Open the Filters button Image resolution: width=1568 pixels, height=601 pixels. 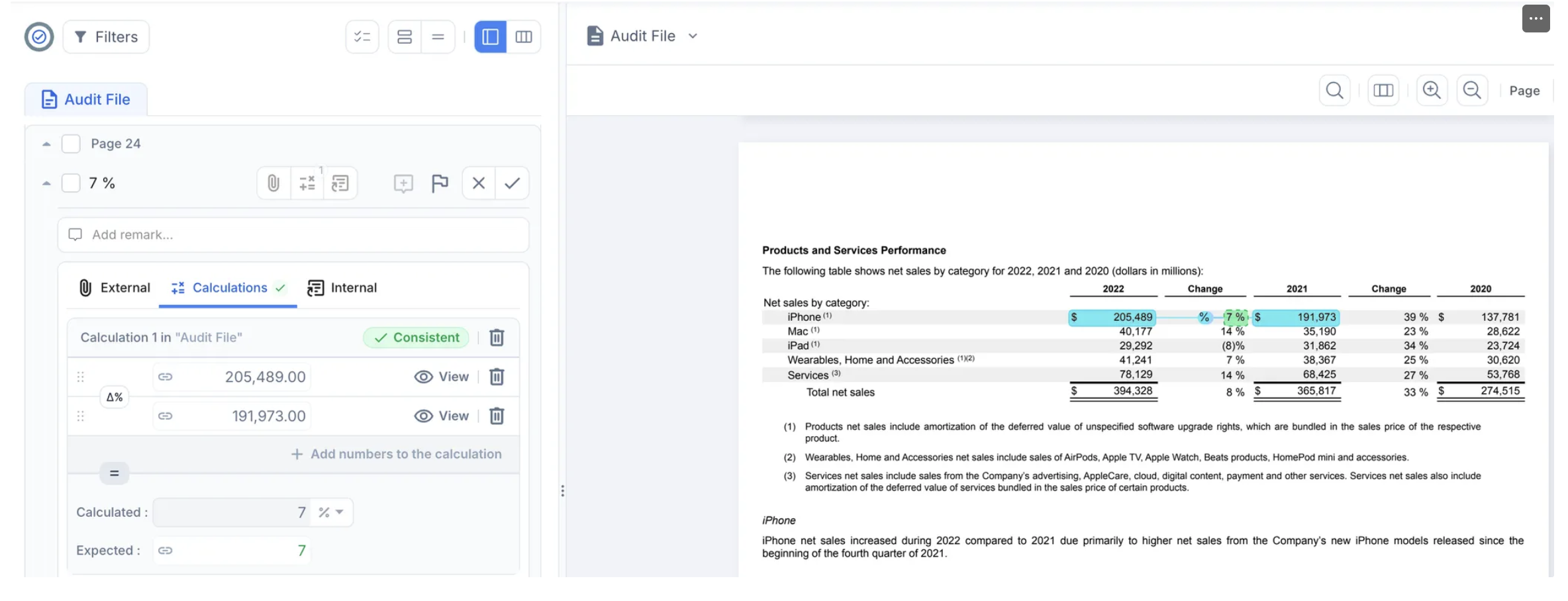106,37
